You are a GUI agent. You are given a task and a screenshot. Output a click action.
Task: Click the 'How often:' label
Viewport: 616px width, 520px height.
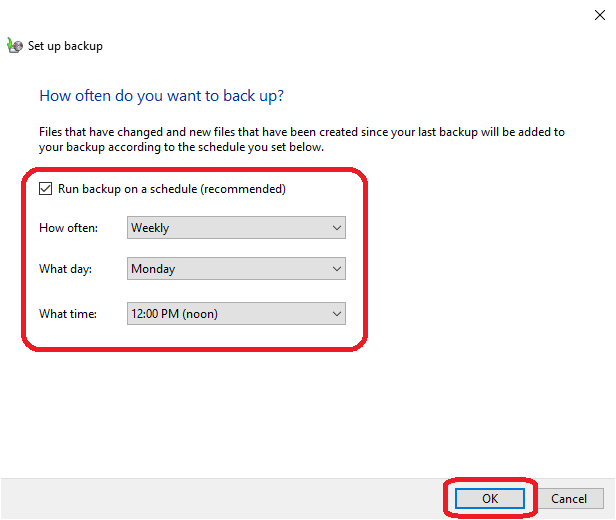point(68,228)
